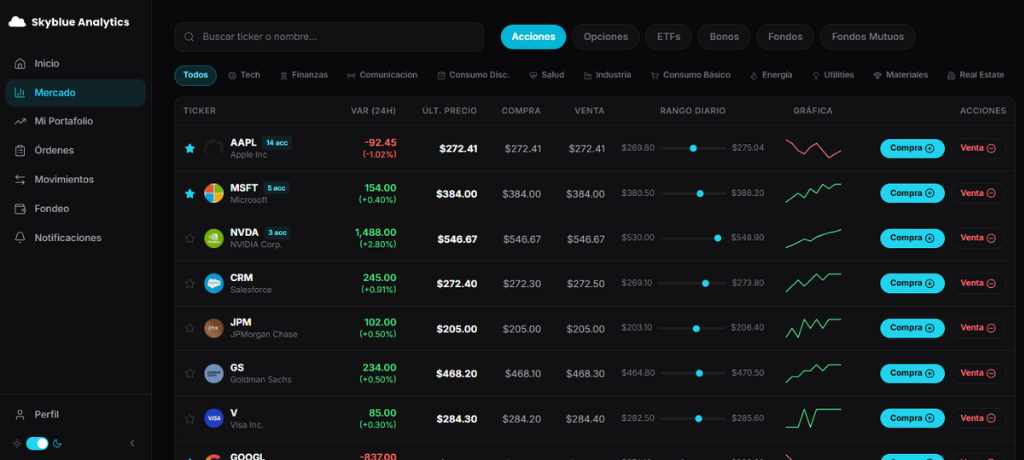Filter by Consumo Básico sector

[690, 75]
